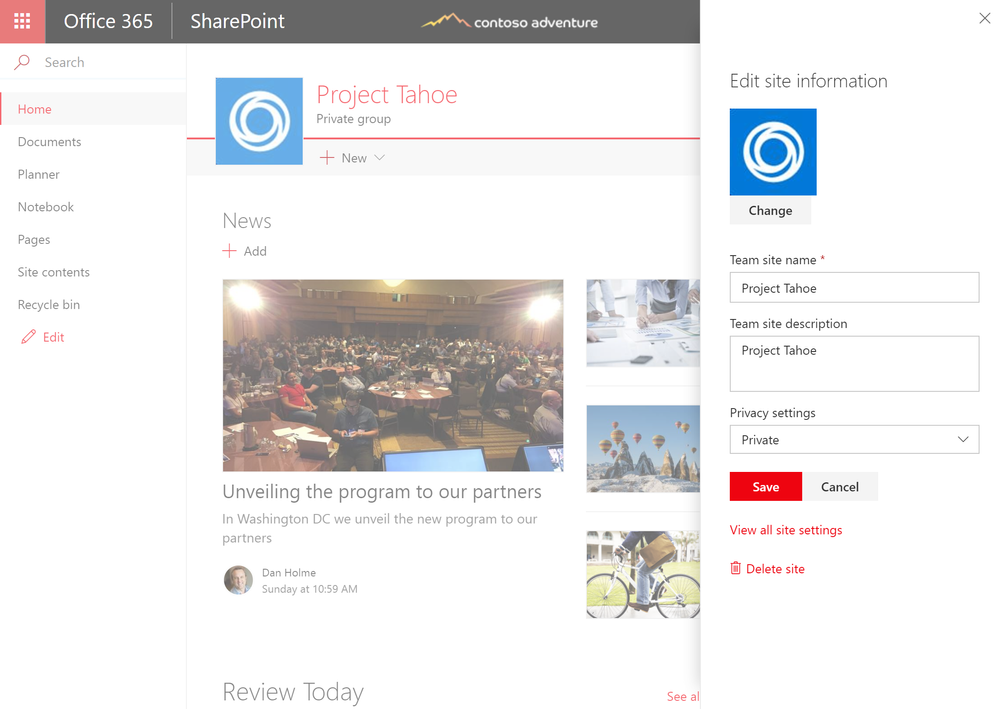The height and width of the screenshot is (709, 999).
Task: Click the trash icon next to Delete site
Action: click(735, 568)
